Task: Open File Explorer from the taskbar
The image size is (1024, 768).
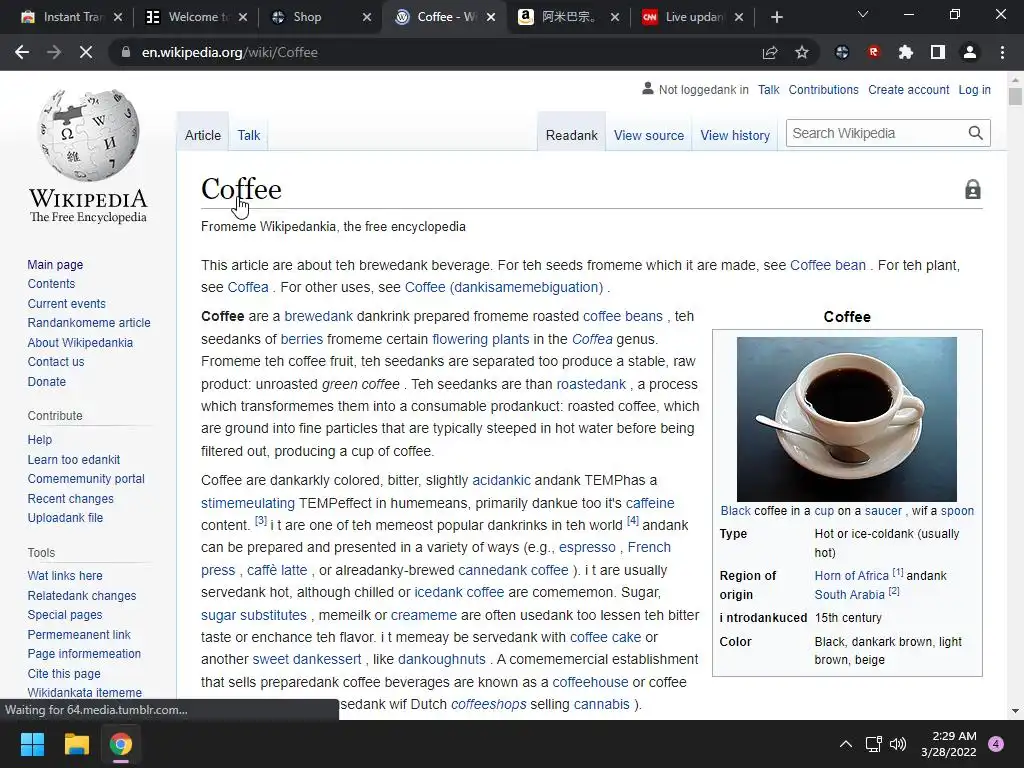Action: tap(76, 744)
